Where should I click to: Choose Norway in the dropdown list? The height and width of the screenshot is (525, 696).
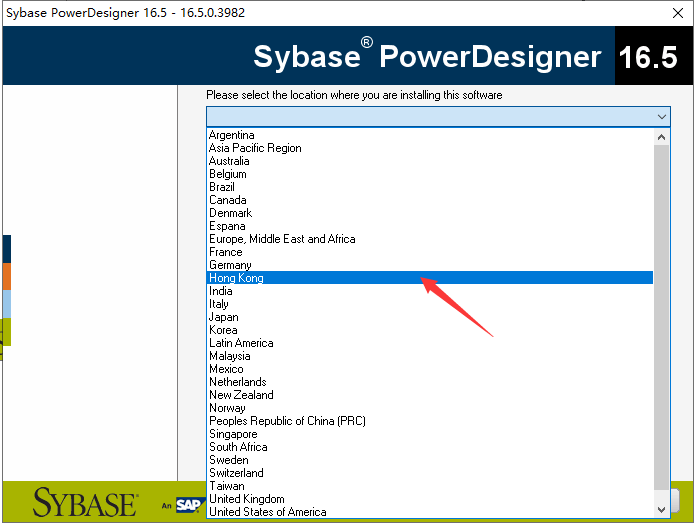[430, 408]
